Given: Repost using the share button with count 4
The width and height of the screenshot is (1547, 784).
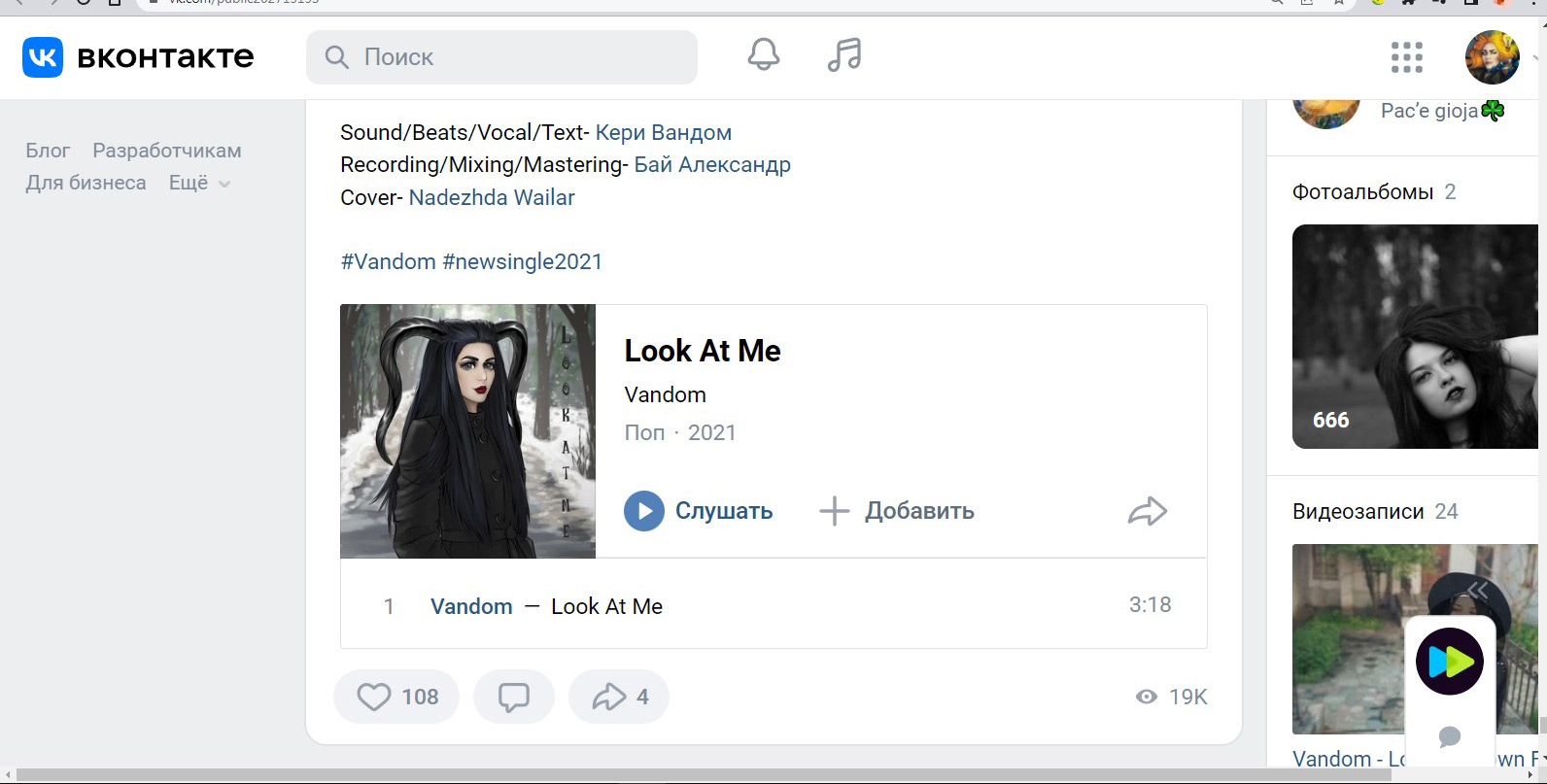Looking at the screenshot, I should coord(619,697).
